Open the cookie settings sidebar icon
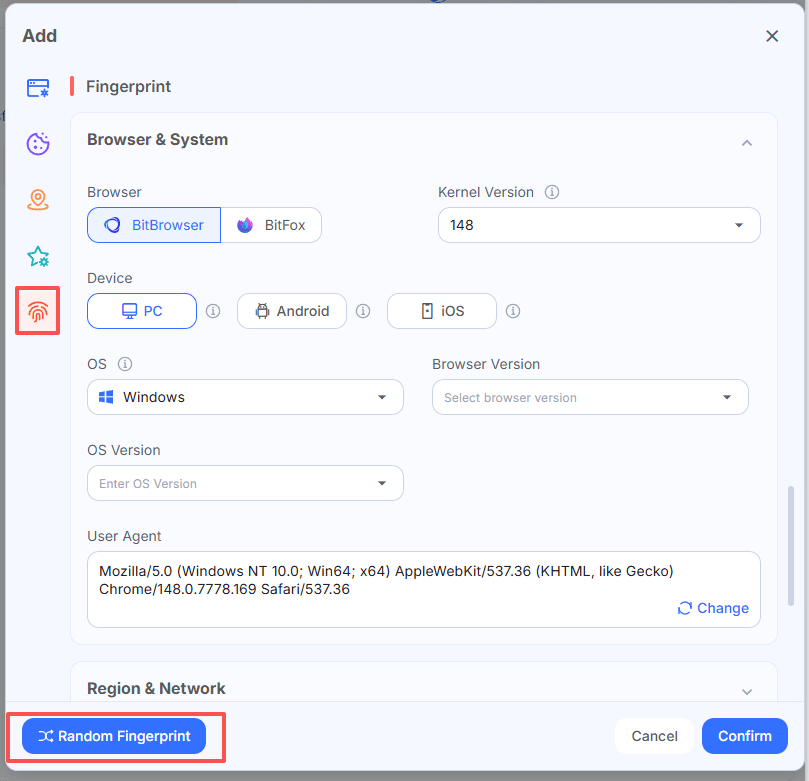Viewport: 809px width, 781px height. click(x=38, y=143)
